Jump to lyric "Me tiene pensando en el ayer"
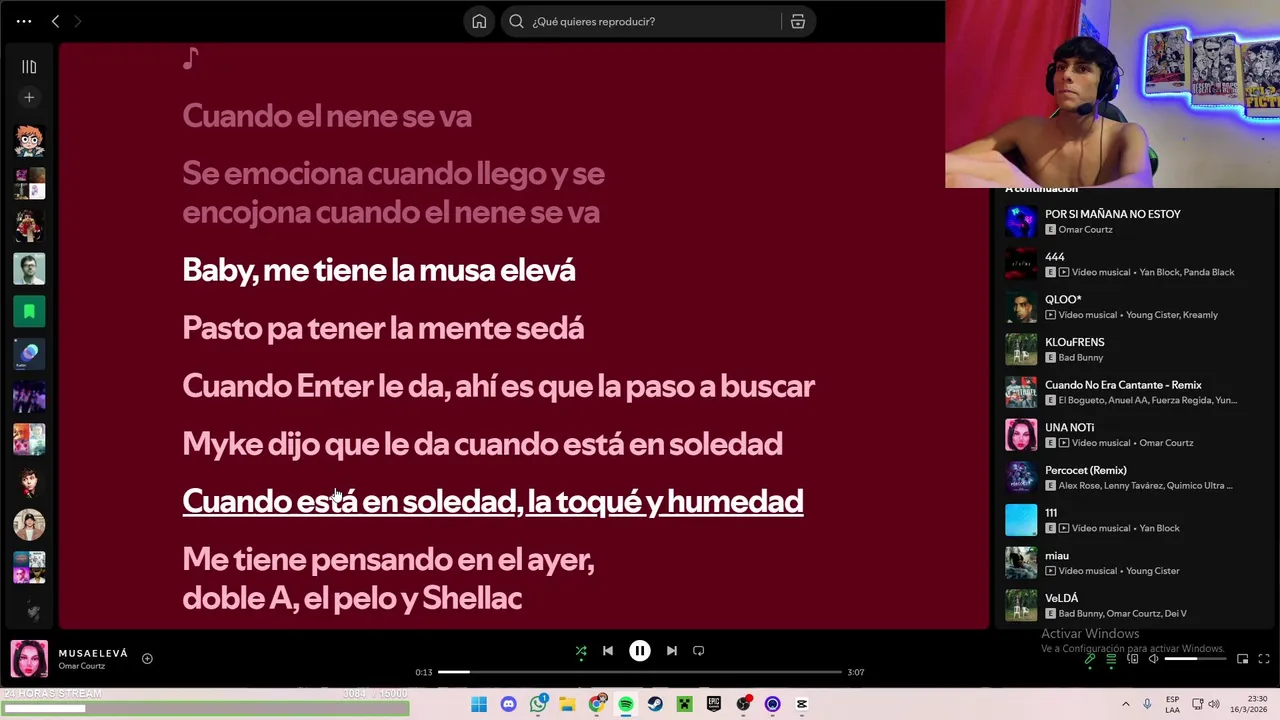1280x720 pixels. click(388, 579)
